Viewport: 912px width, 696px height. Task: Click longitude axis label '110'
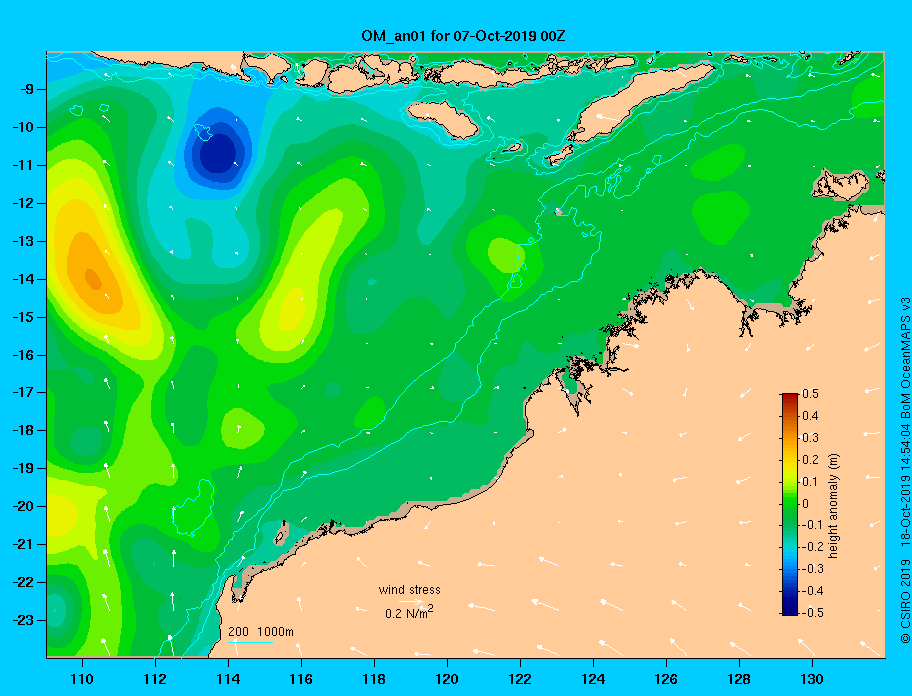point(82,679)
